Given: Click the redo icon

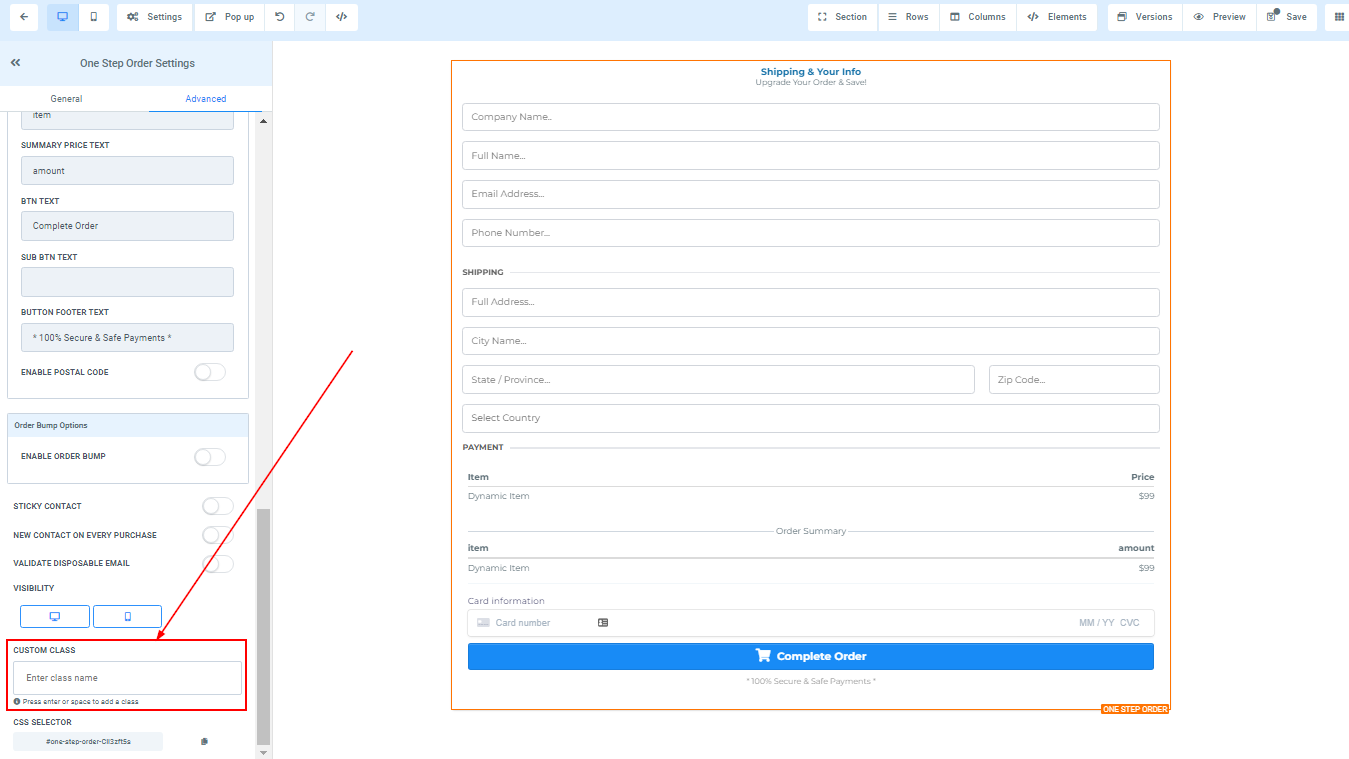Looking at the screenshot, I should point(310,17).
